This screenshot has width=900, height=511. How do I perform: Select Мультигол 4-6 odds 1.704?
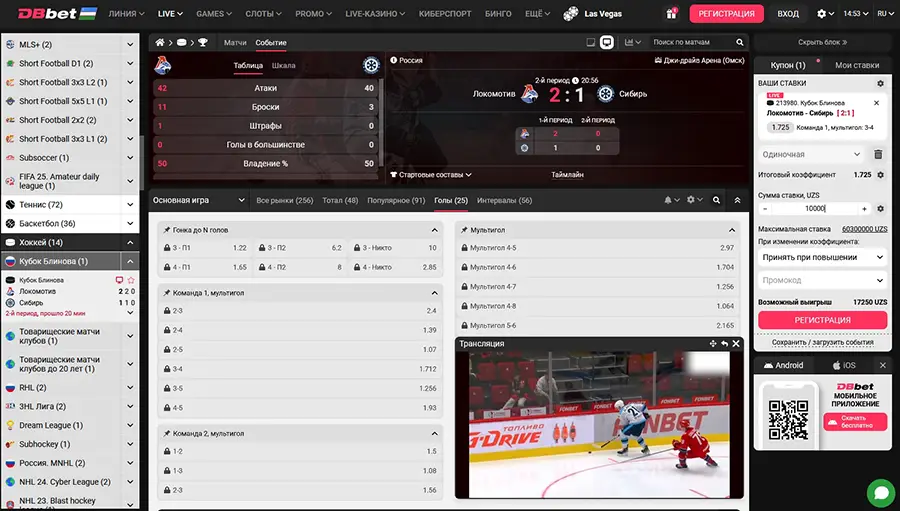pos(598,267)
